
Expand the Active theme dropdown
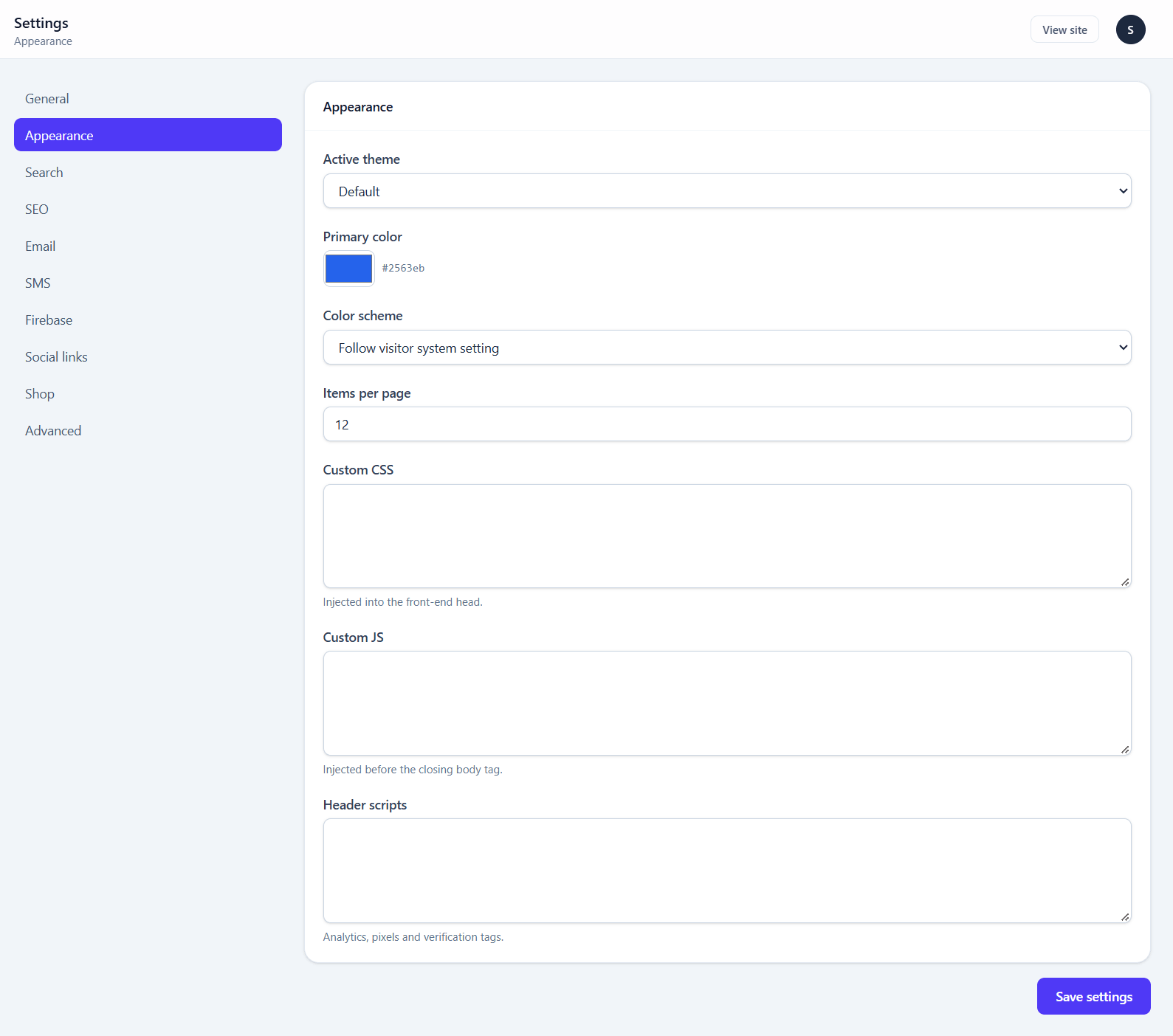[x=727, y=191]
